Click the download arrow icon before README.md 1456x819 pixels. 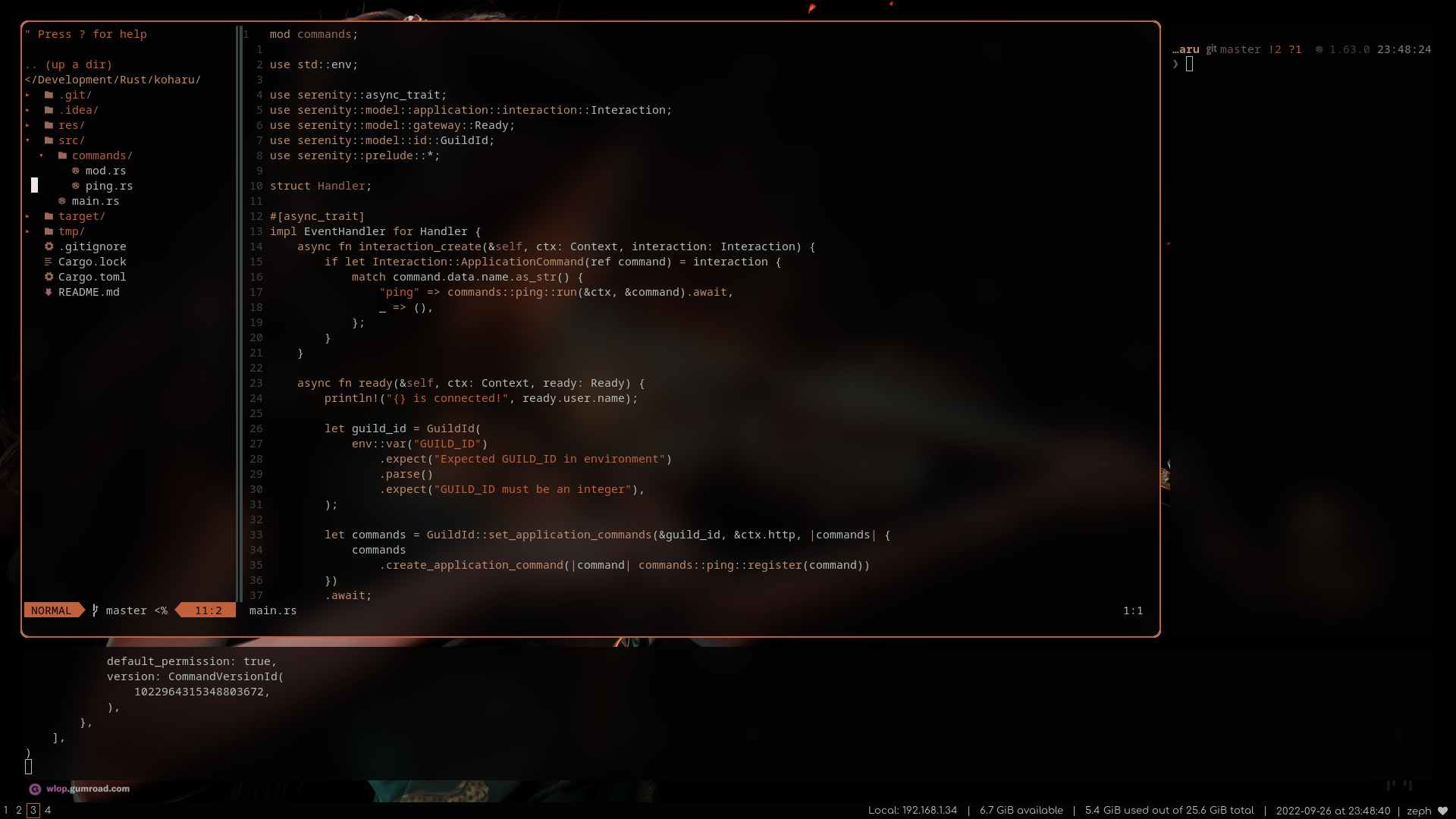48,292
